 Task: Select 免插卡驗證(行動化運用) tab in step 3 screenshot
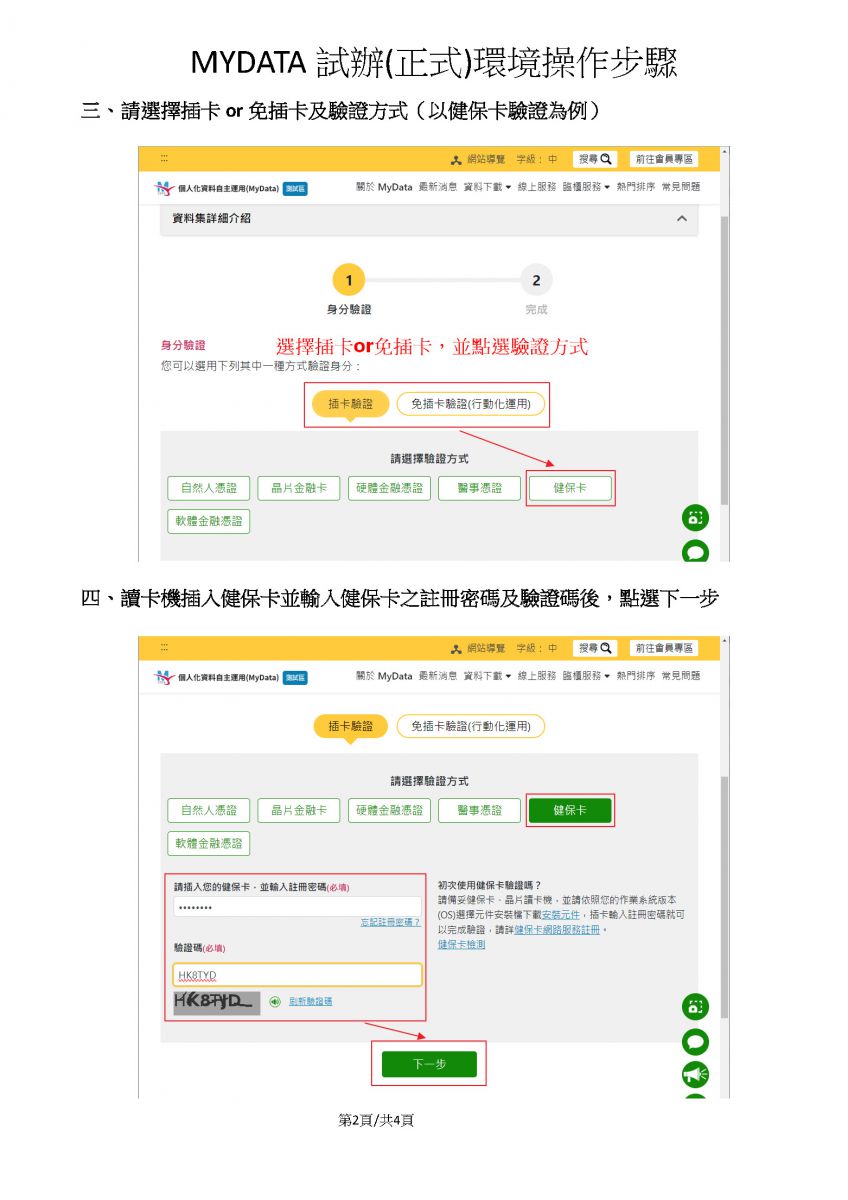(x=470, y=404)
